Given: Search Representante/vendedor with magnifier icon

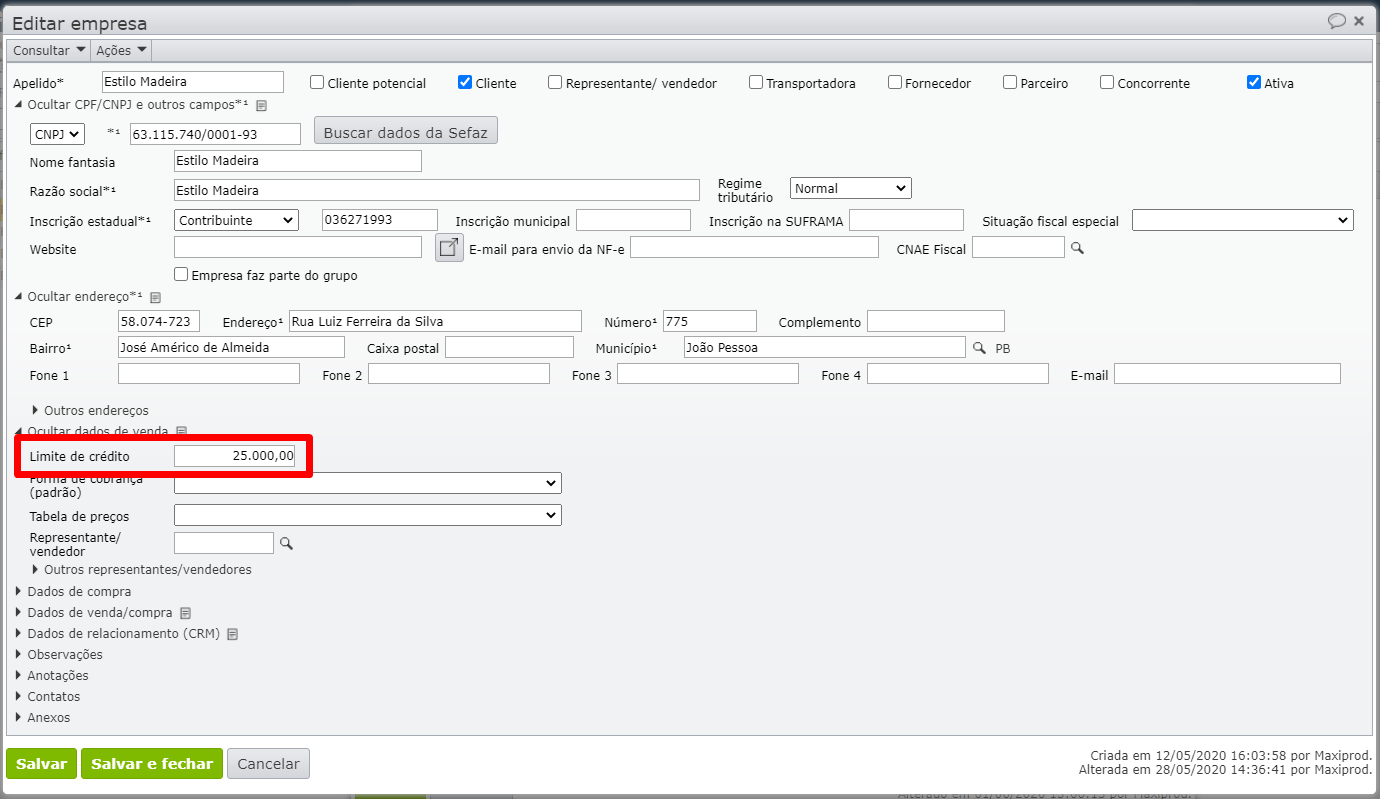Looking at the screenshot, I should 286,543.
